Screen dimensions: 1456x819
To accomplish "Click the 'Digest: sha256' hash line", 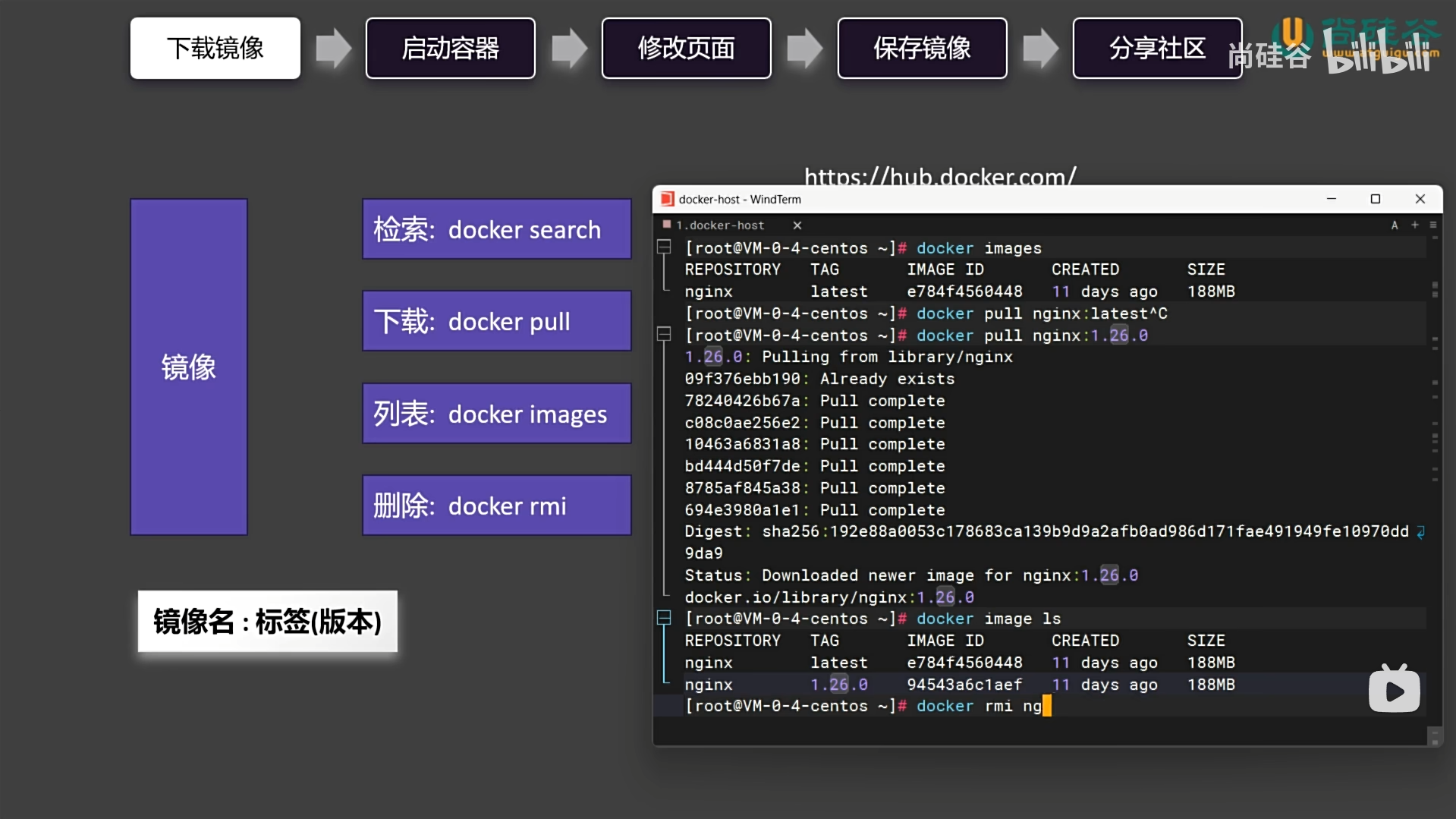I will point(1047,532).
